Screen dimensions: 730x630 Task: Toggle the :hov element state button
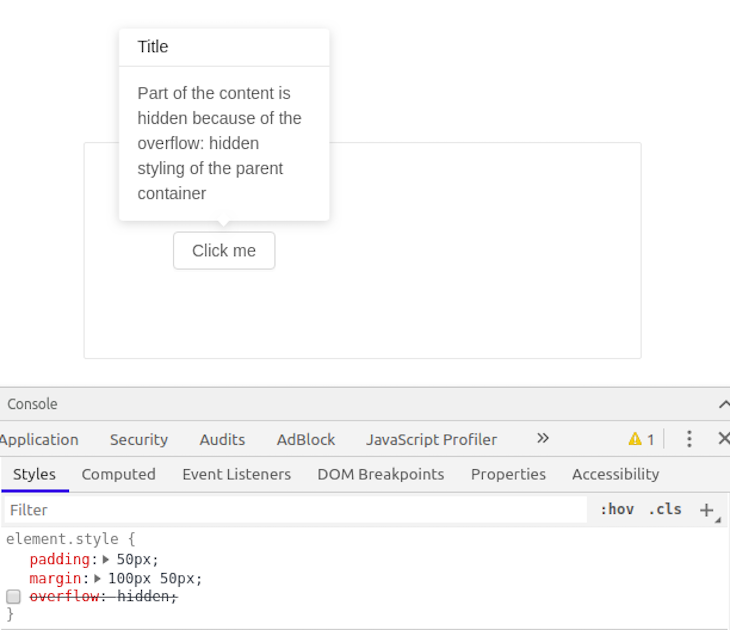[617, 509]
